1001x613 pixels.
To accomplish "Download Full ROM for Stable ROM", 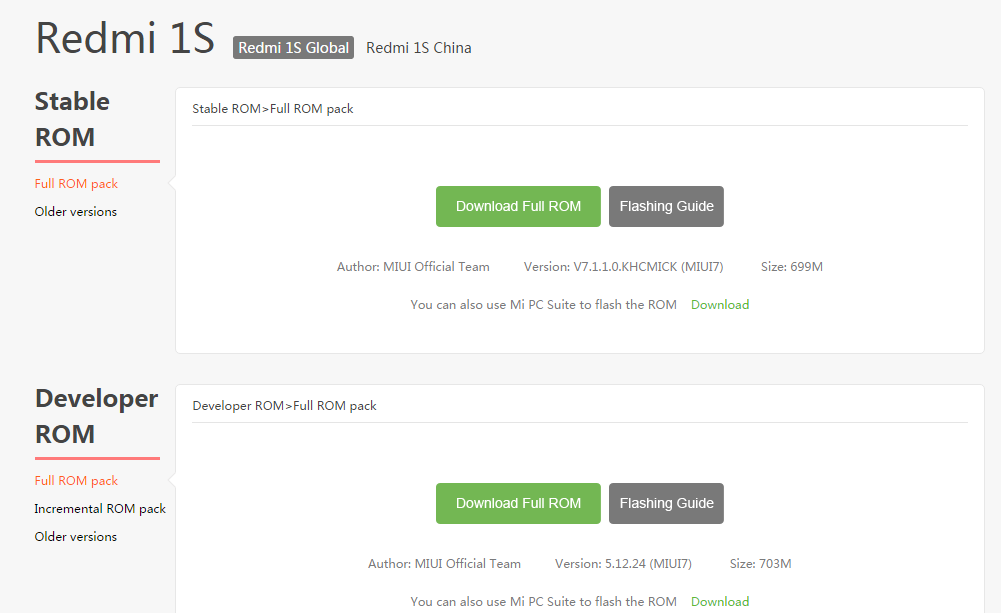I will click(518, 206).
